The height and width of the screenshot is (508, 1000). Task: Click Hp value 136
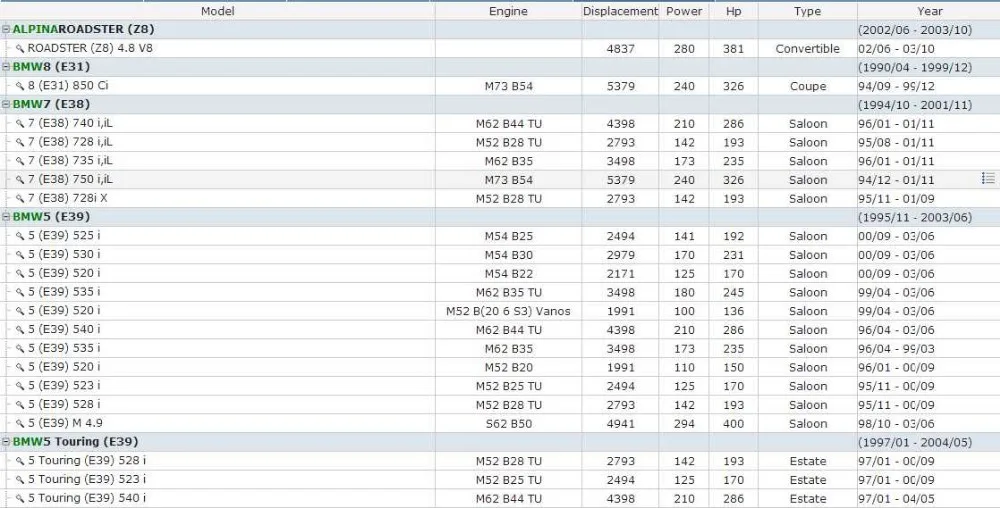(x=733, y=311)
